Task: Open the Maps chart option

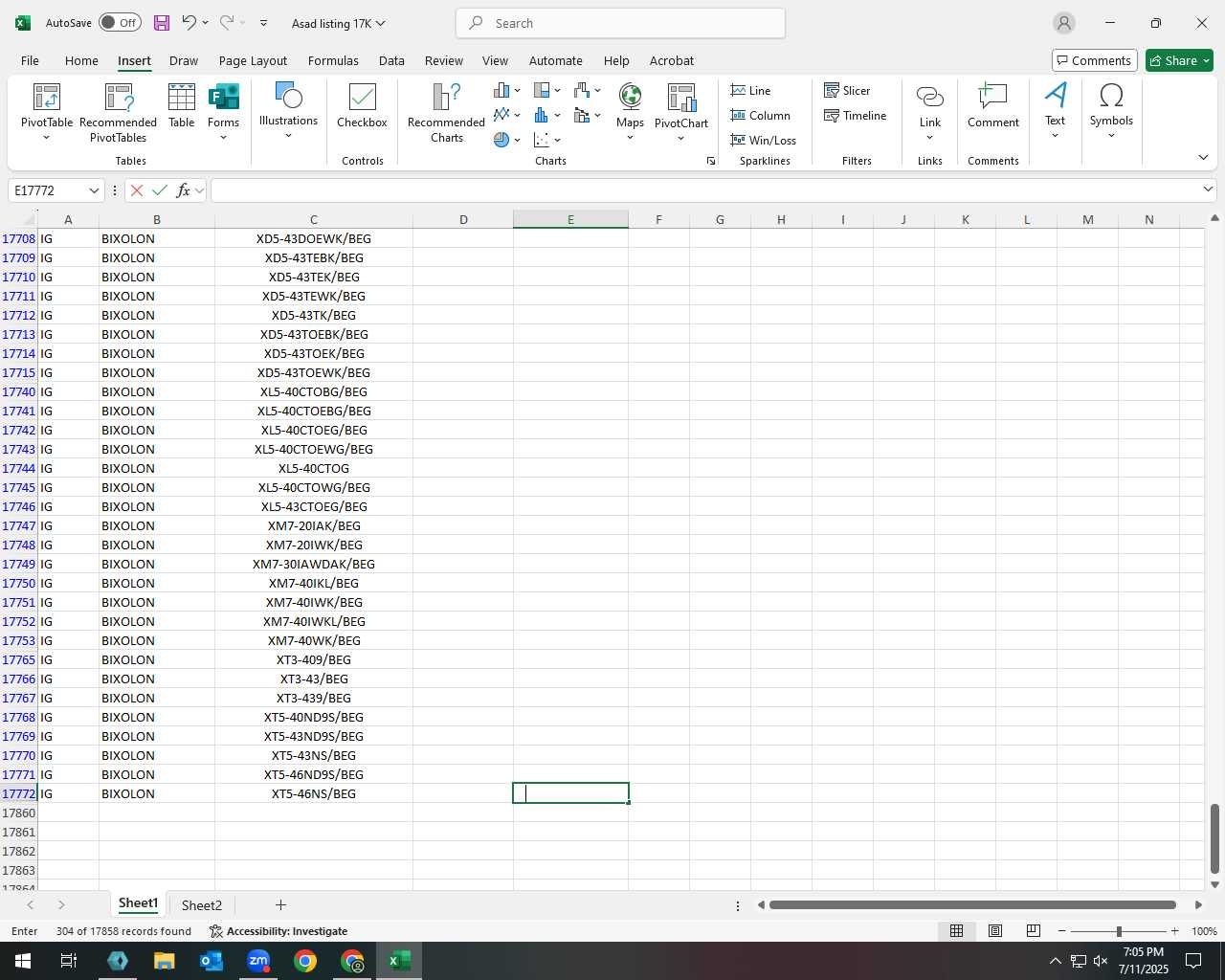Action: click(630, 111)
